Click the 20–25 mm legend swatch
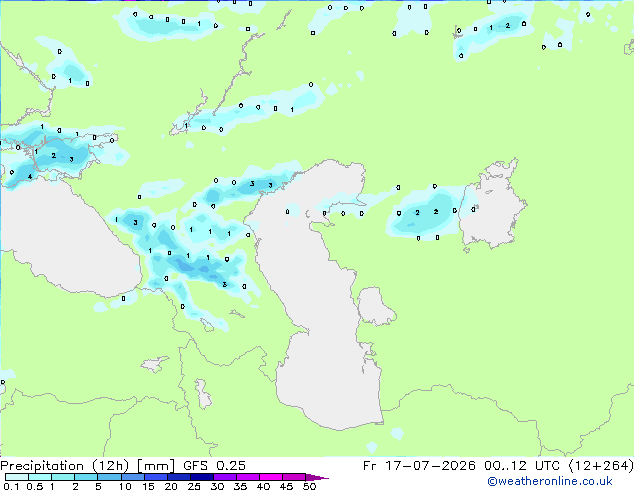Screen dimensions: 634x490 [x=178, y=477]
